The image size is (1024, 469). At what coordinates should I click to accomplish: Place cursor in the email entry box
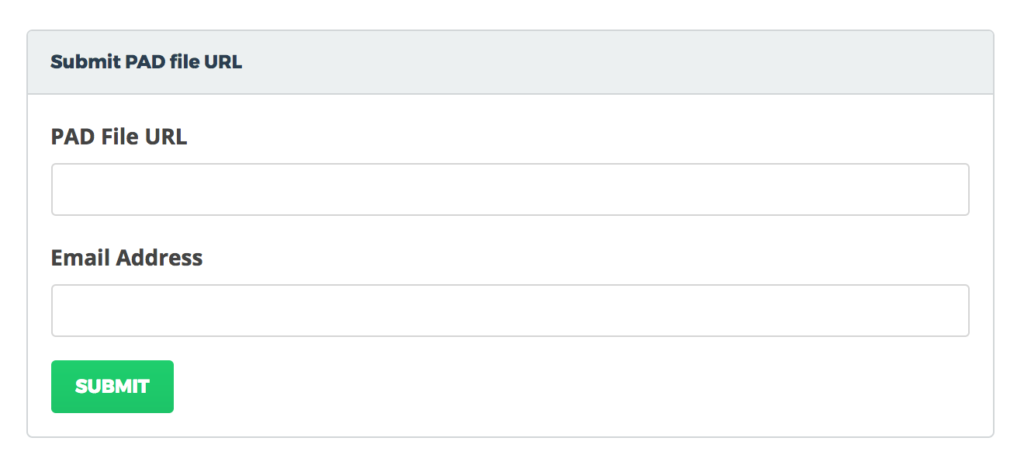tap(510, 310)
